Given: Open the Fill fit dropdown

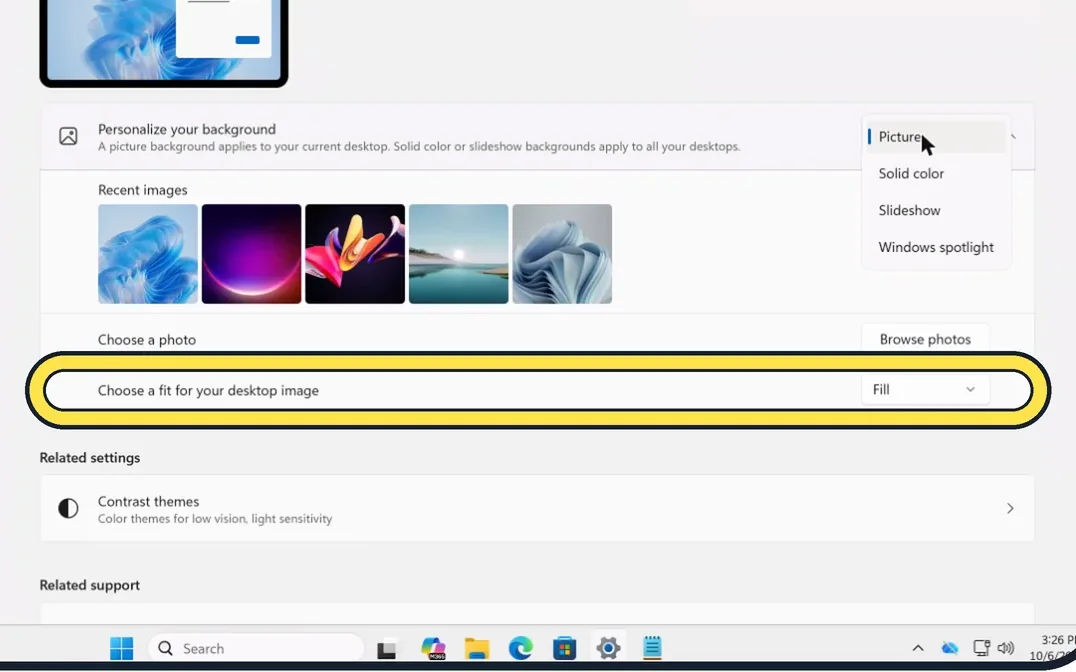Looking at the screenshot, I should coord(925,389).
